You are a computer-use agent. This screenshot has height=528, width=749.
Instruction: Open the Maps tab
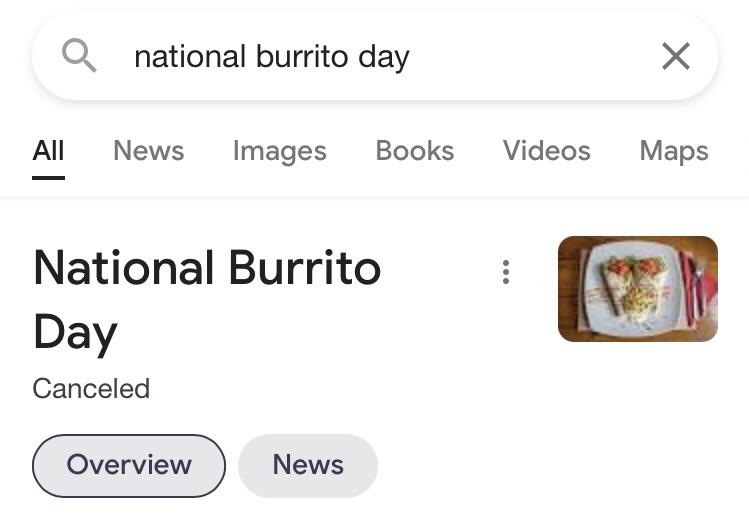[673, 151]
